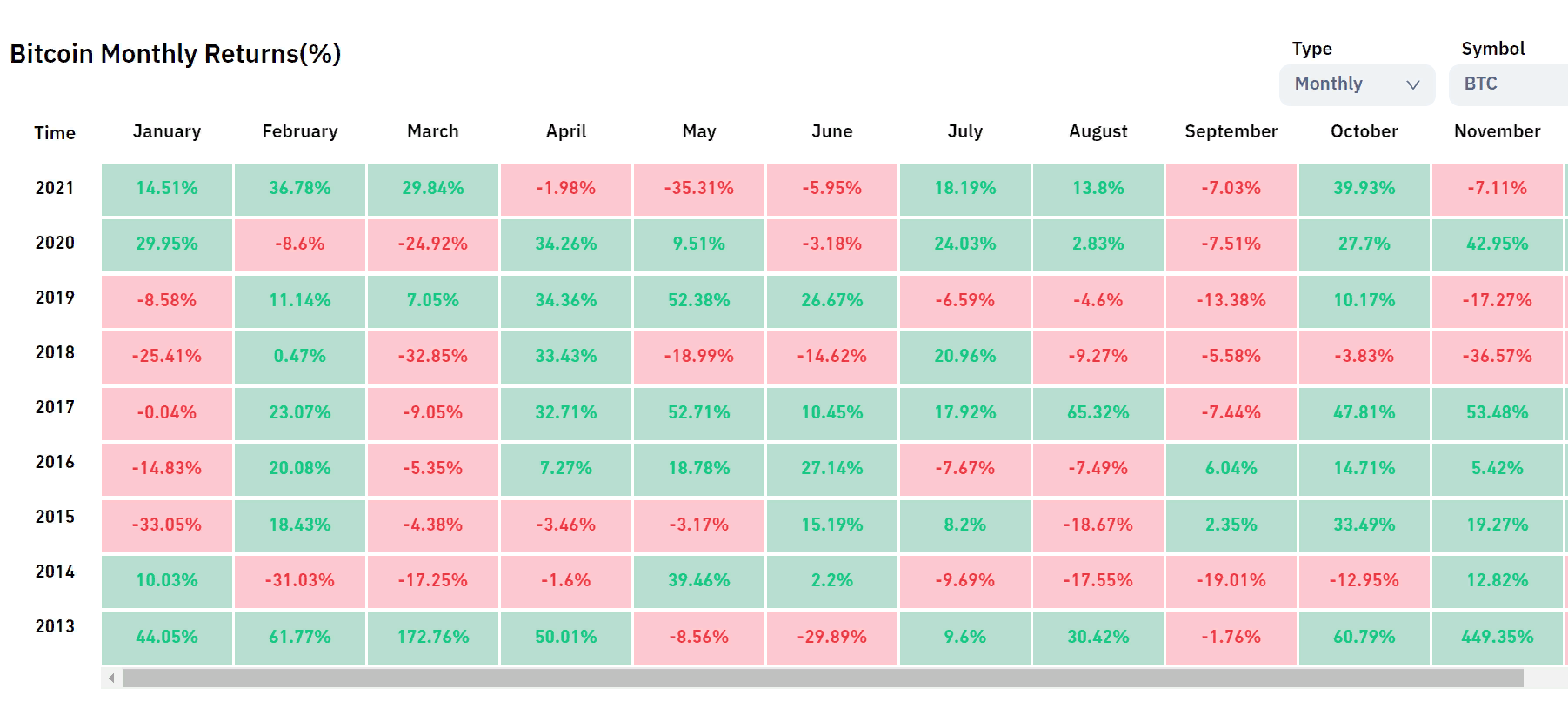This screenshot has height=702, width=1568.
Task: Click the 39.93% cell for October 2021
Action: pyautogui.click(x=1364, y=188)
